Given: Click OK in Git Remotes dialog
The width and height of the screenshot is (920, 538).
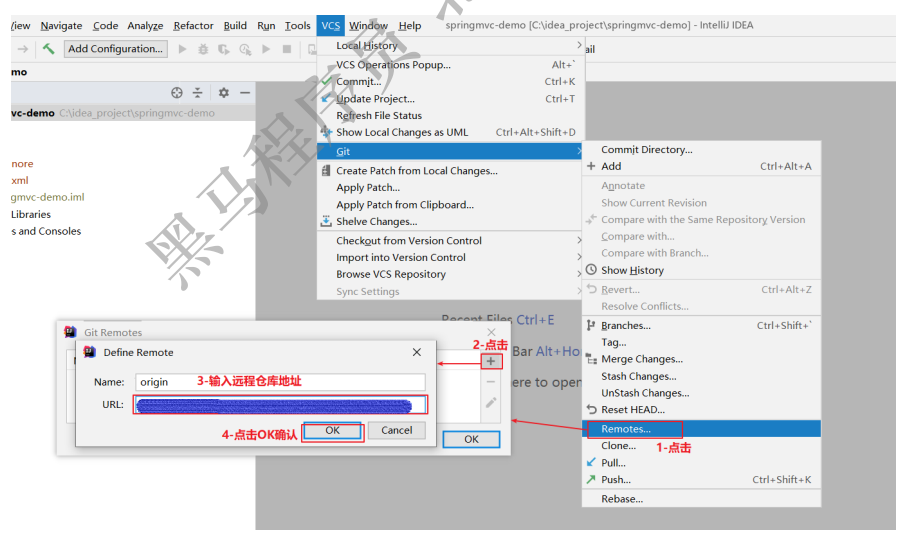Looking at the screenshot, I should (x=471, y=439).
